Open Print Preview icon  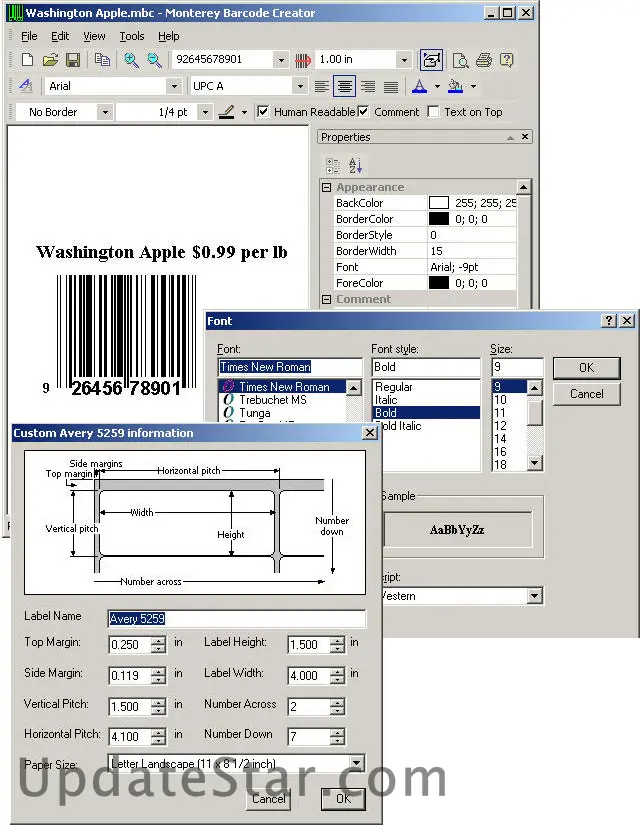tap(461, 61)
